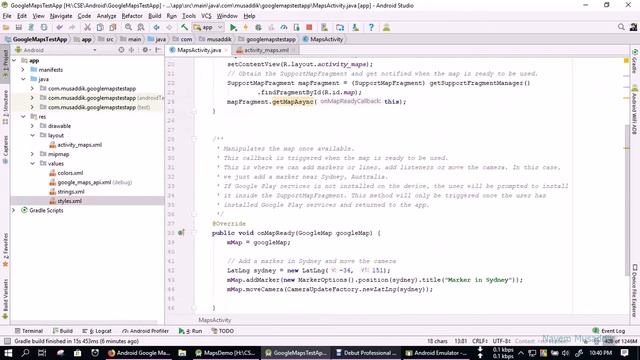Click the Paste icon in the toolbar
Image resolution: width=640 pixels, height=360 pixels.
(x=113, y=27)
